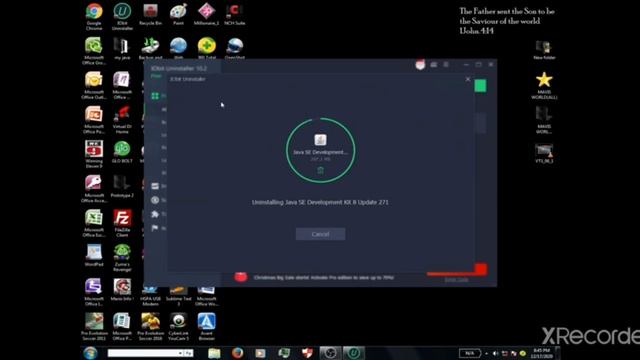Open the IObit Uninstaller options menu icon
Screen dimensions: 640x360
click(x=446, y=64)
